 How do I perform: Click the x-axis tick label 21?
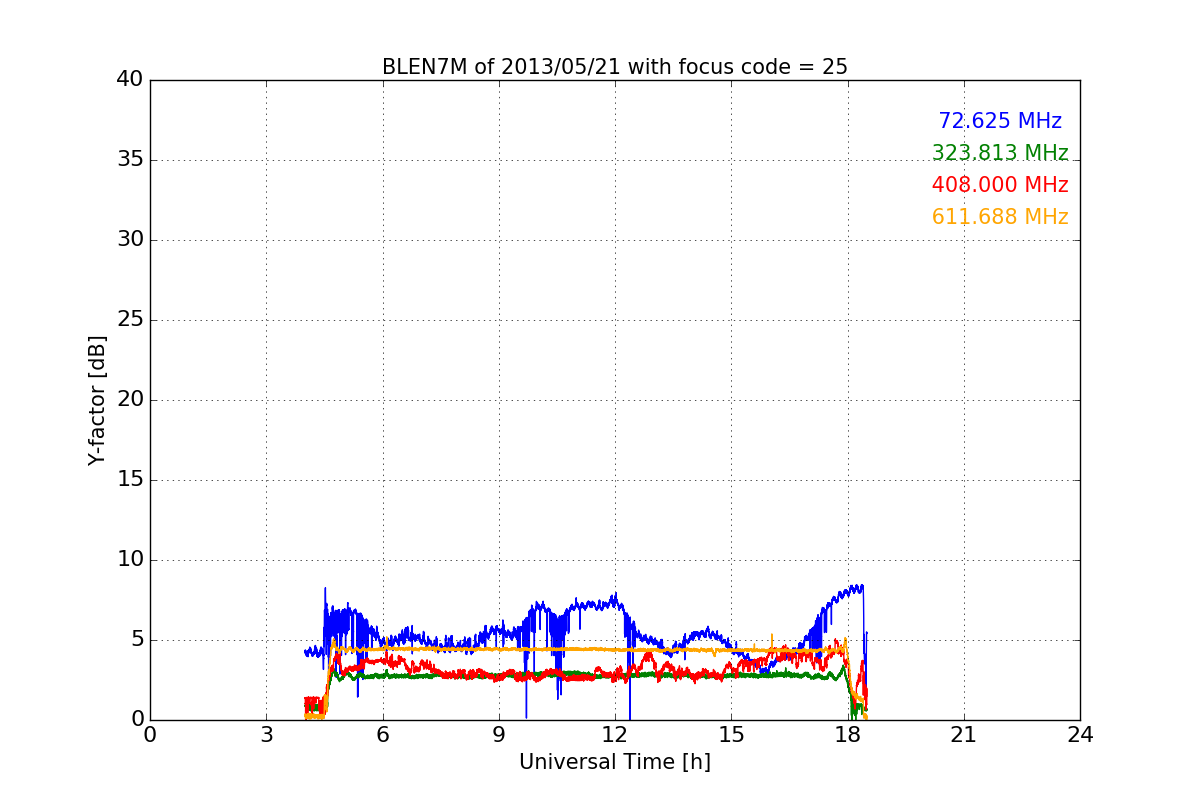pyautogui.click(x=964, y=735)
